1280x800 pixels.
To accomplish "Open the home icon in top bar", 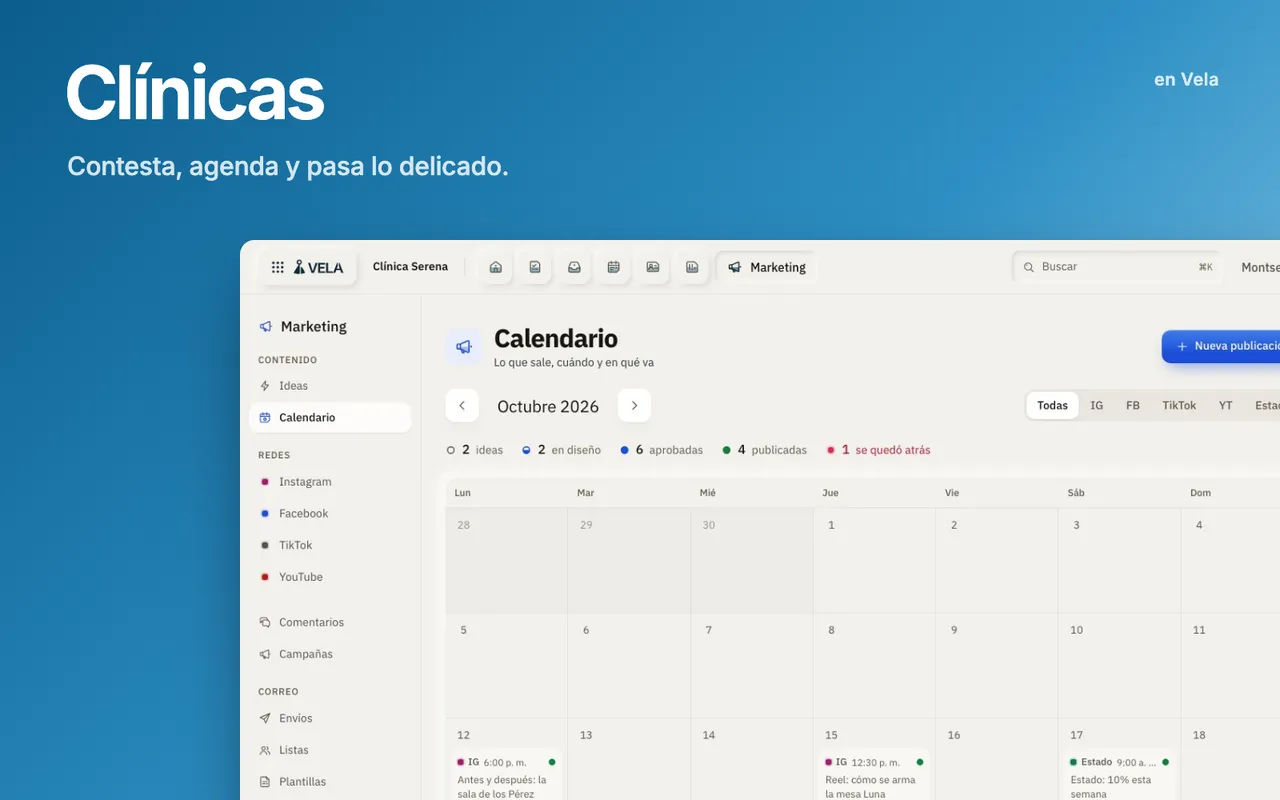I will coord(495,267).
